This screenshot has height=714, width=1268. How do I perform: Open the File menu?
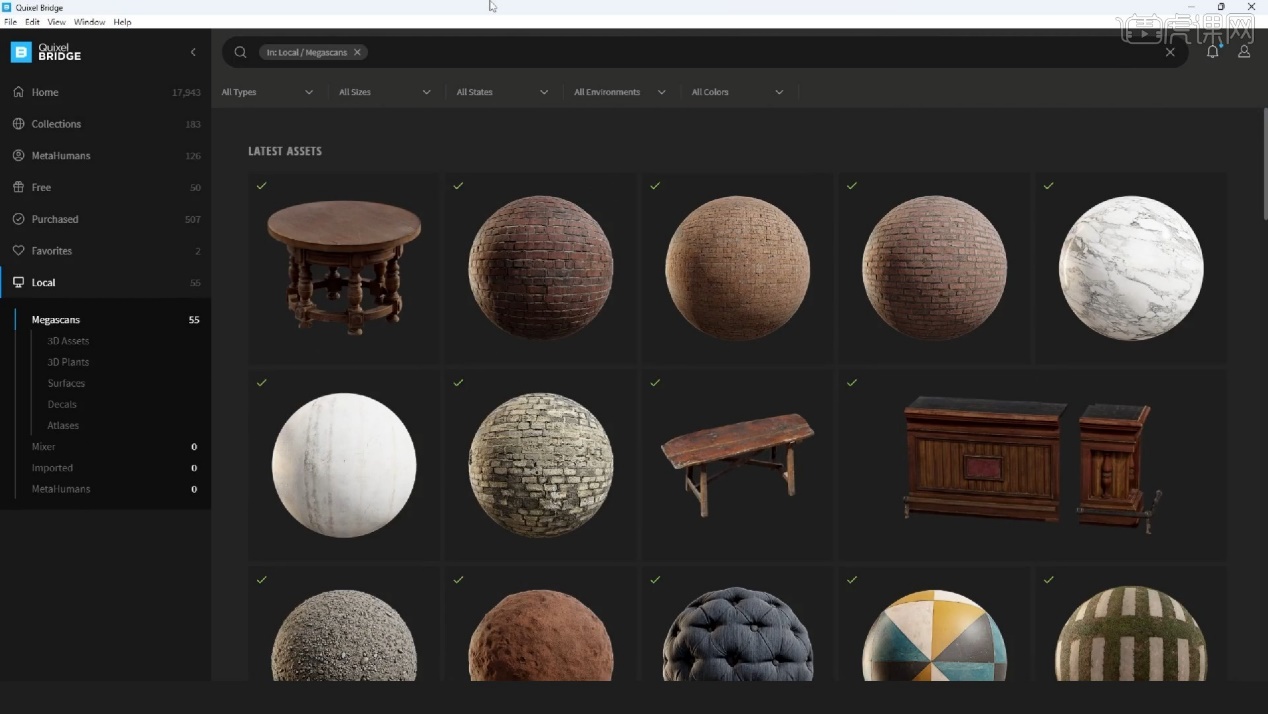(10, 21)
